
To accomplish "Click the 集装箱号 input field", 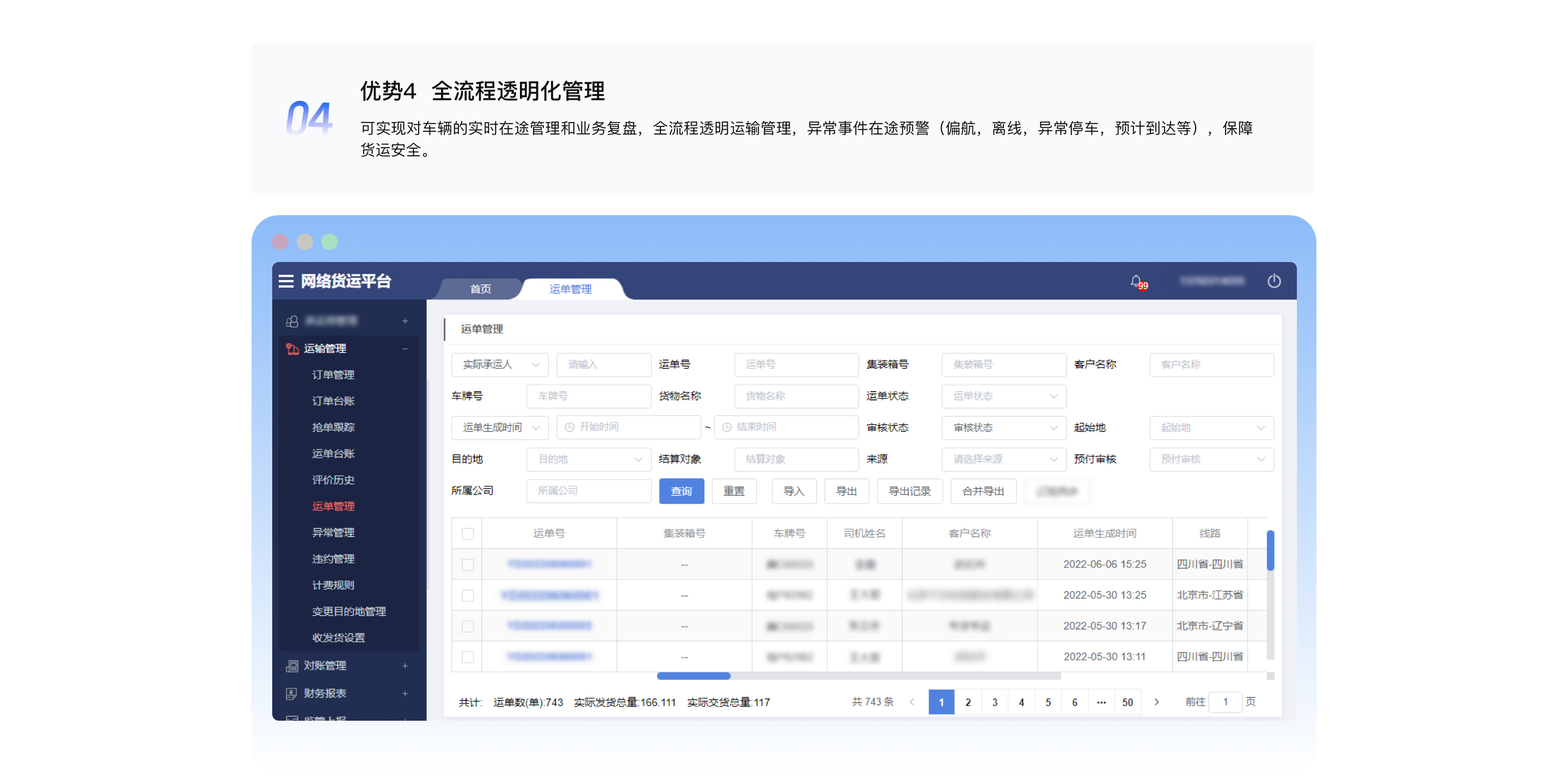I will point(1004,364).
